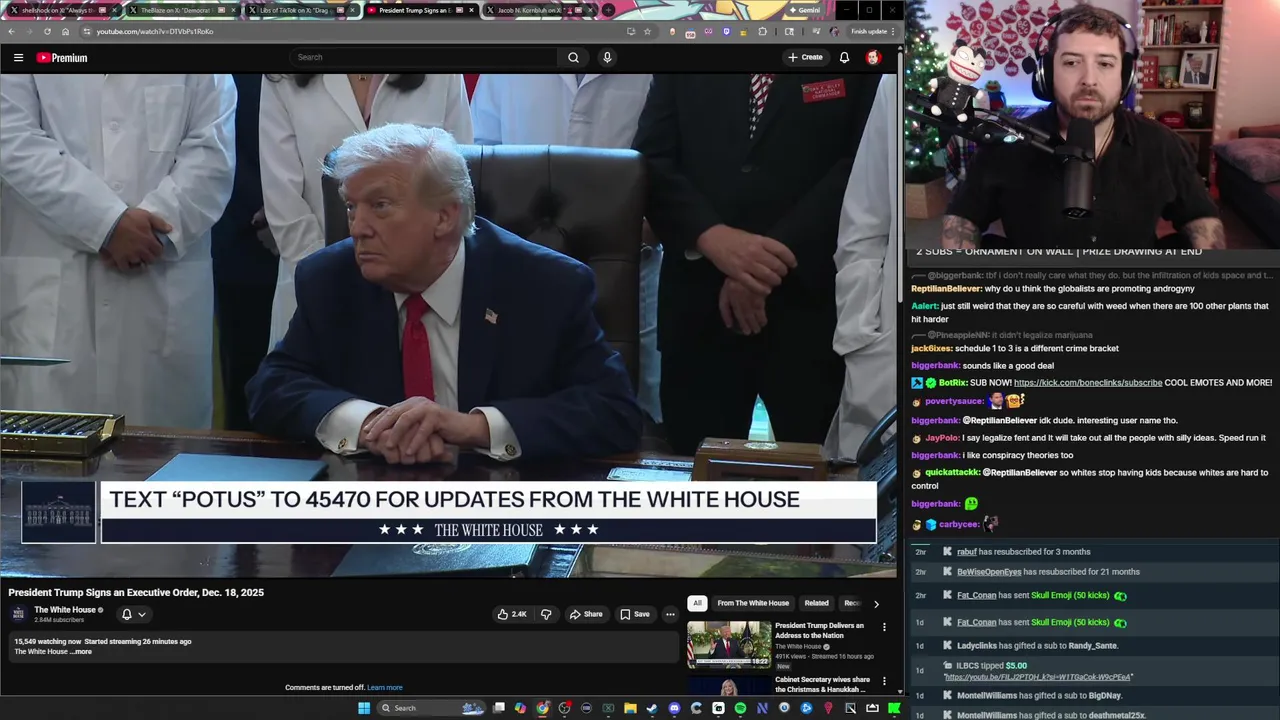Open the kick.com/boneclinks/subscribe link in chat
This screenshot has height=720, width=1280.
(1088, 382)
